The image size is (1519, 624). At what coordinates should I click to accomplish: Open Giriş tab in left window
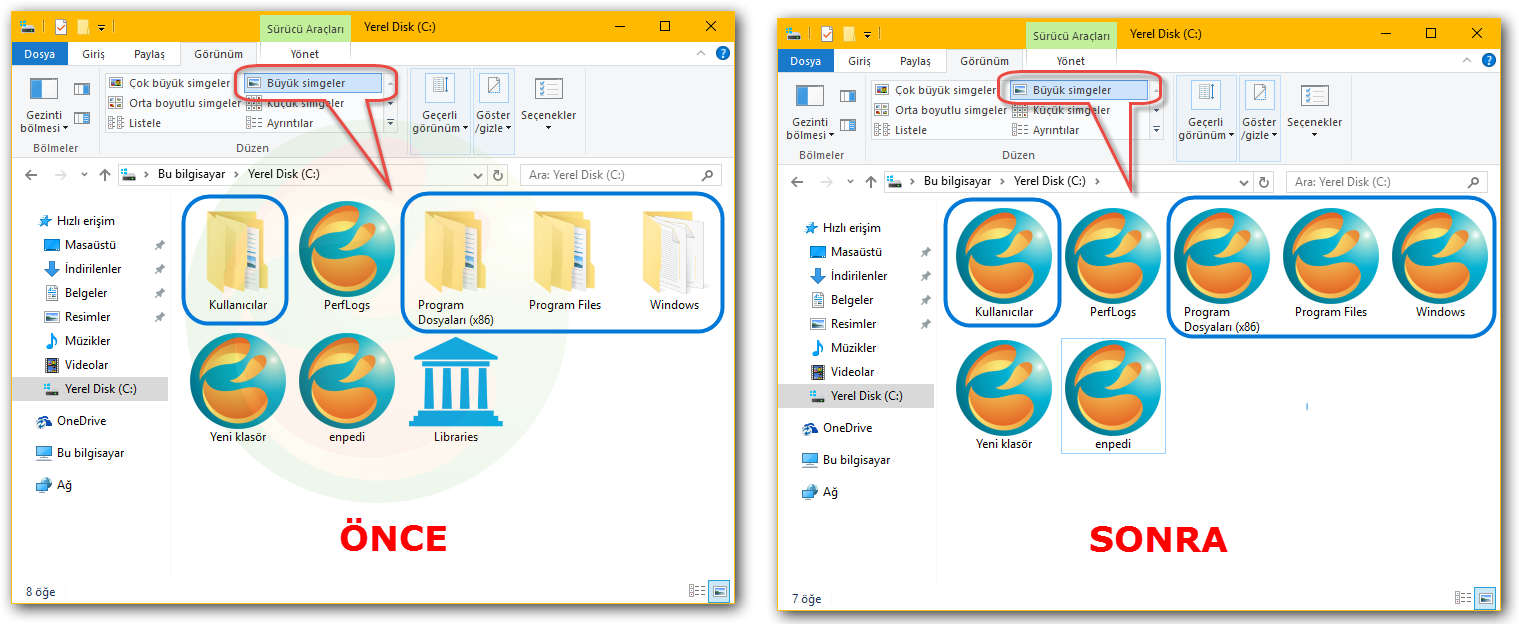point(94,54)
